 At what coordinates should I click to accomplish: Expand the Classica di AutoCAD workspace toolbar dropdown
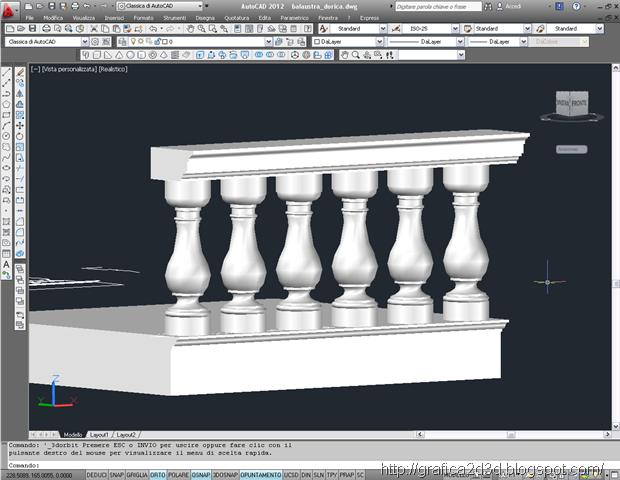(x=85, y=42)
